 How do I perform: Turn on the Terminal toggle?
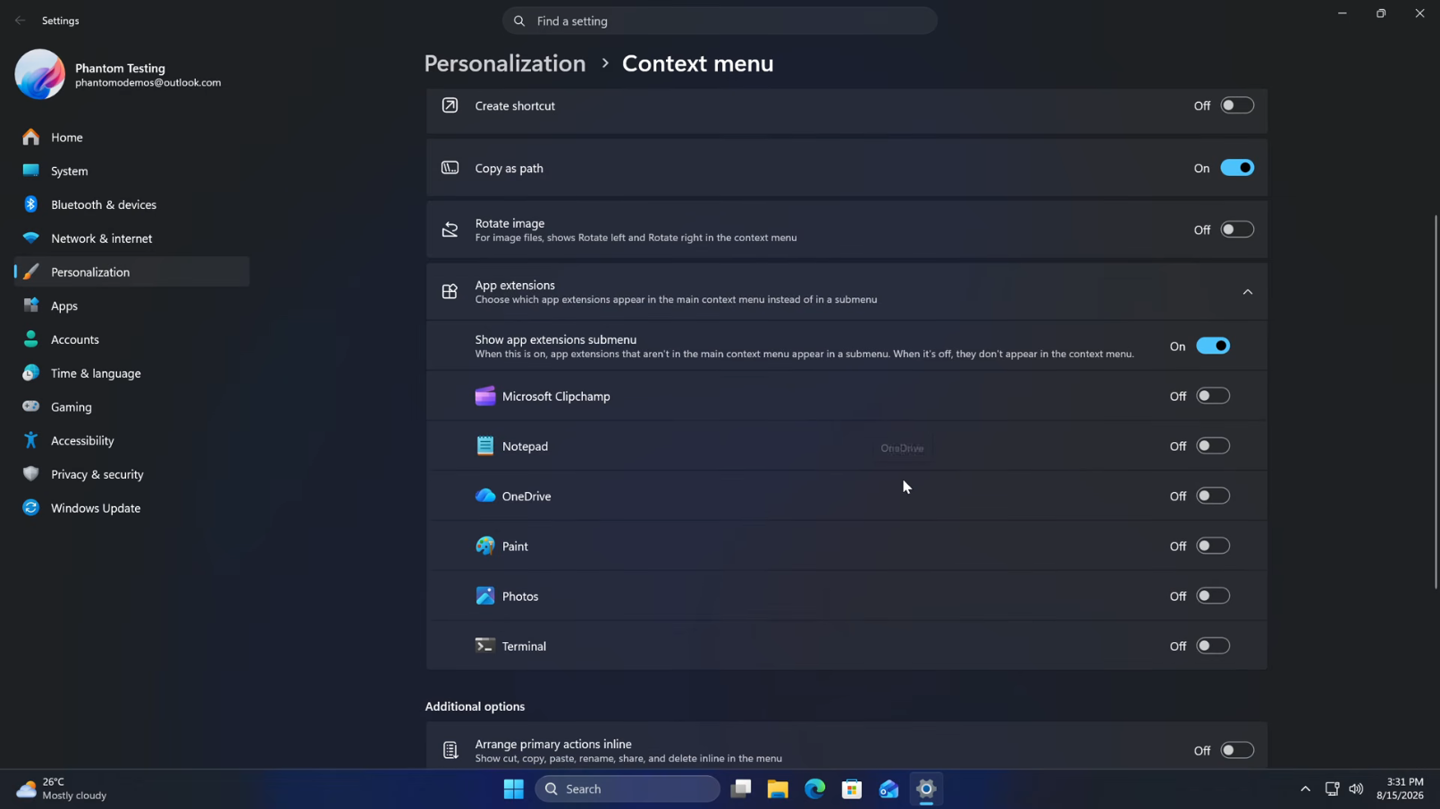(x=1213, y=646)
